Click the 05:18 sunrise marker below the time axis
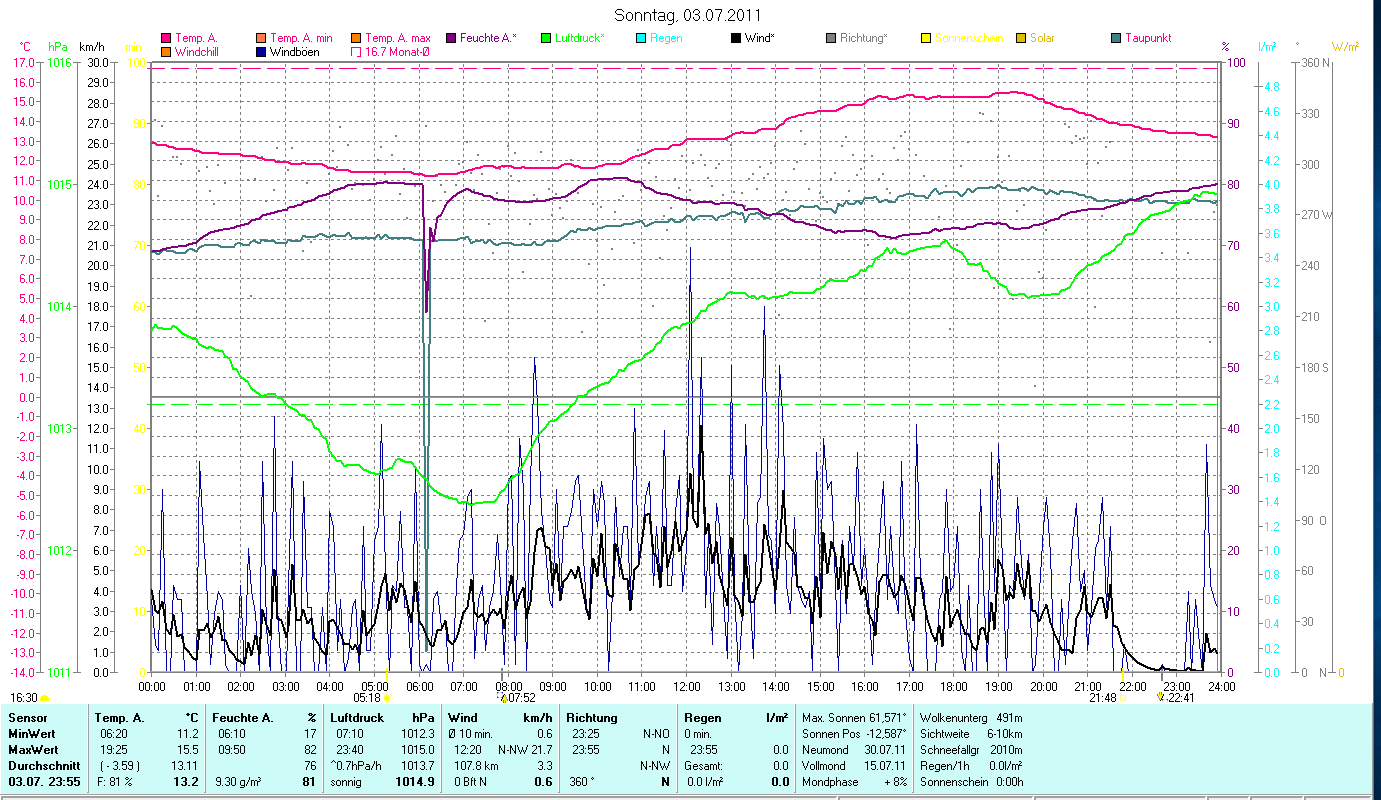Viewport: 1381px width, 800px height. pos(368,697)
